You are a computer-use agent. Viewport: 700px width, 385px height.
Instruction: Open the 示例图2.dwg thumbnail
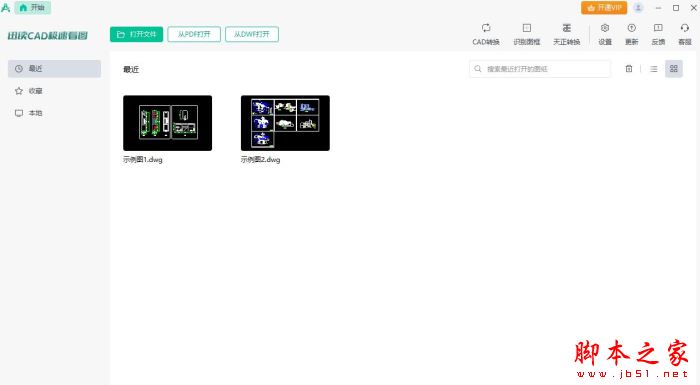(x=285, y=123)
